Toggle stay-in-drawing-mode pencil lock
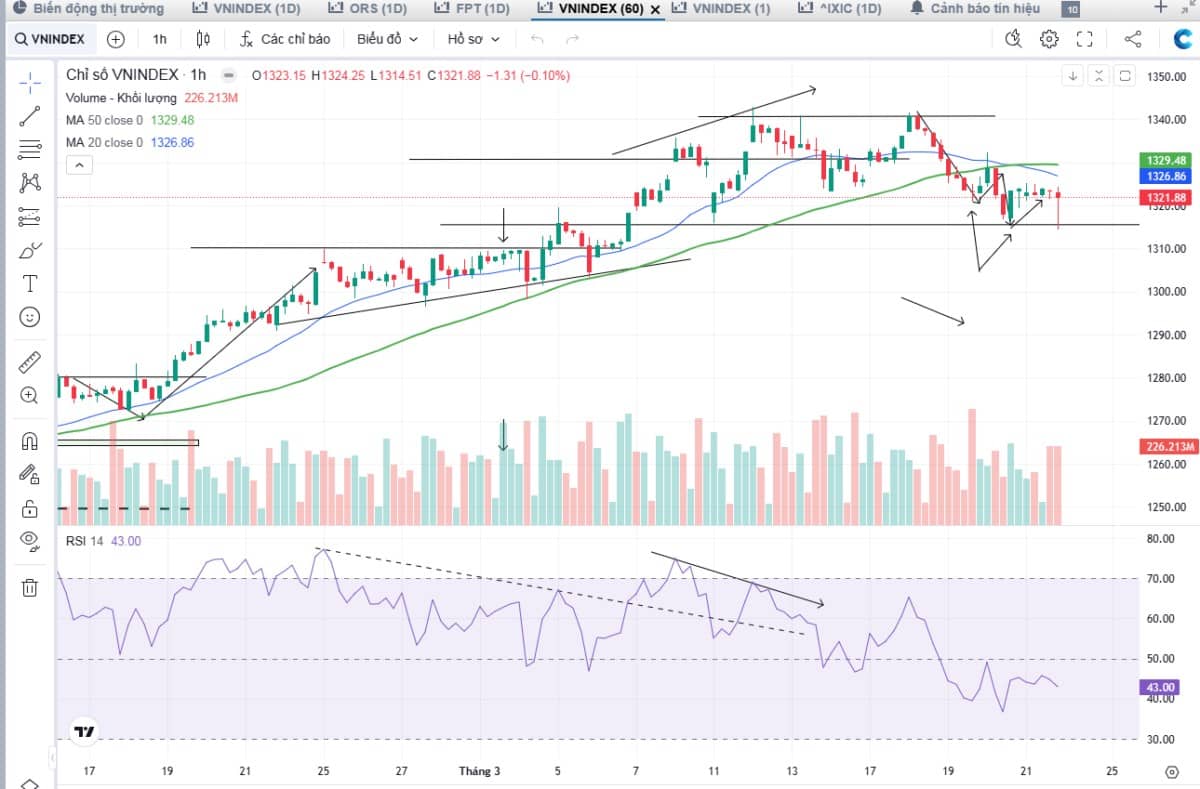Viewport: 1200px width, 789px height. pyautogui.click(x=30, y=474)
